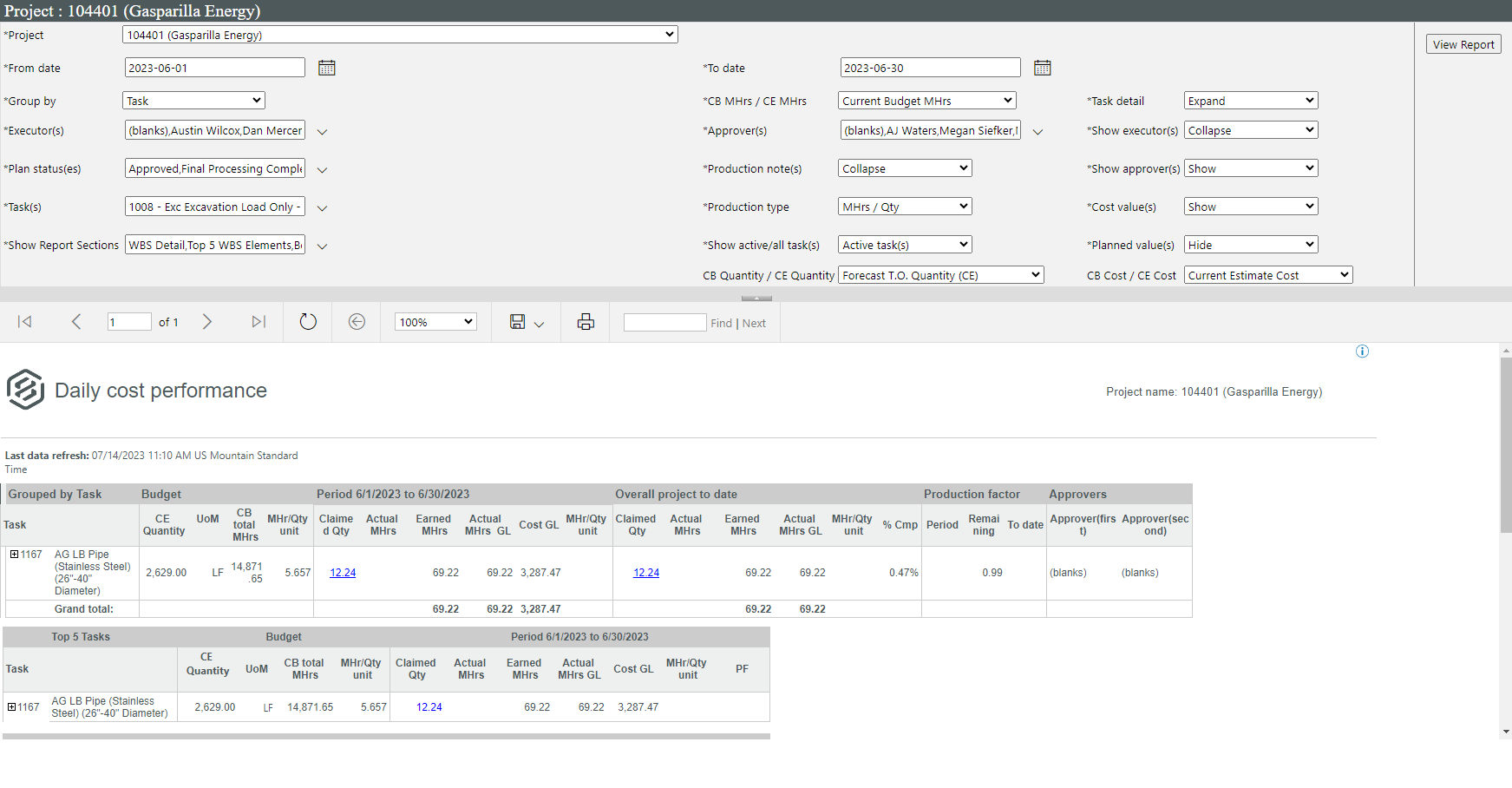
Task: Open the 12.24 Claimed Qty link in Period
Action: tap(343, 573)
